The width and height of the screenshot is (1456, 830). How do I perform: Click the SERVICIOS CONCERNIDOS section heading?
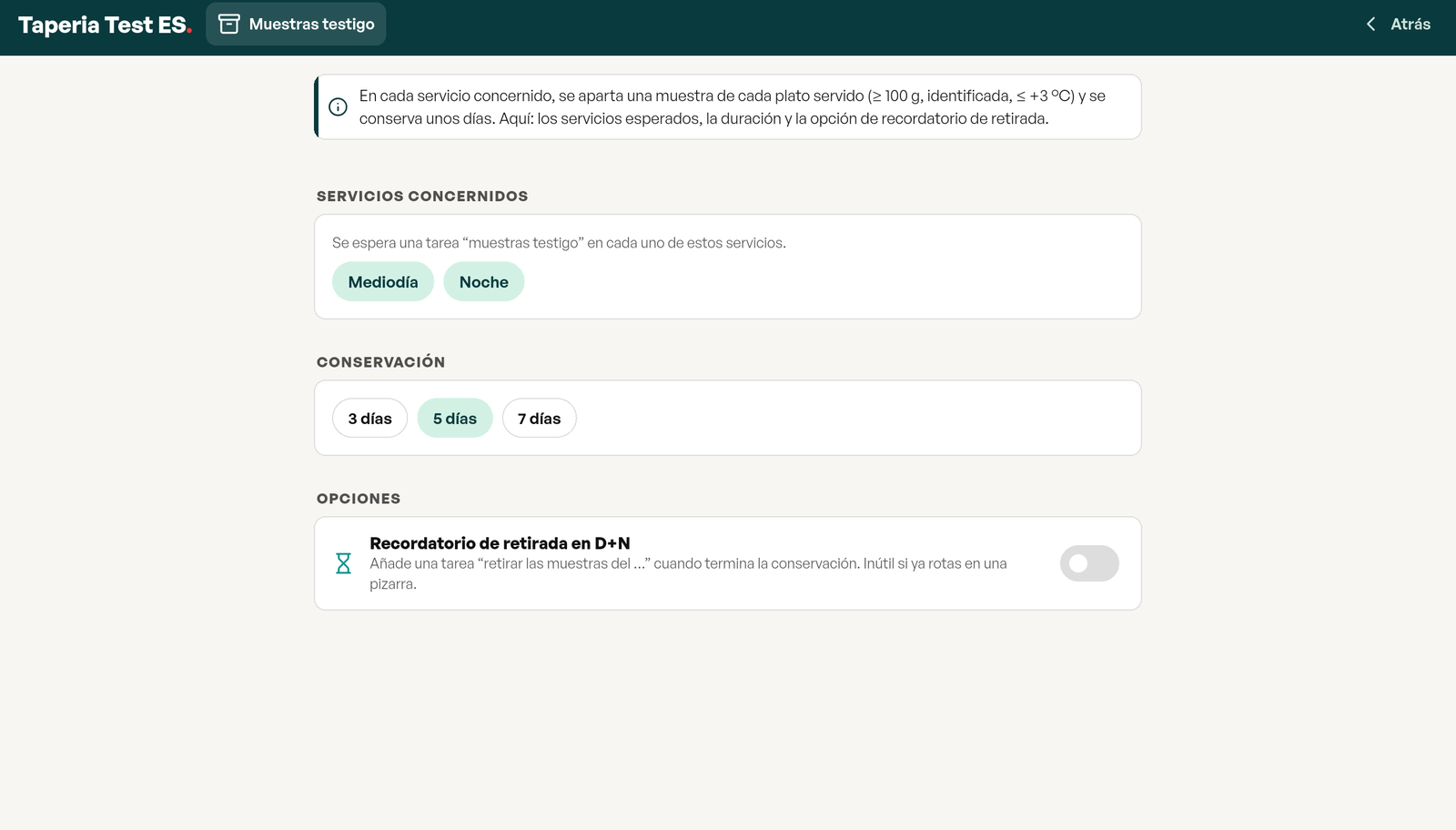[x=422, y=197]
